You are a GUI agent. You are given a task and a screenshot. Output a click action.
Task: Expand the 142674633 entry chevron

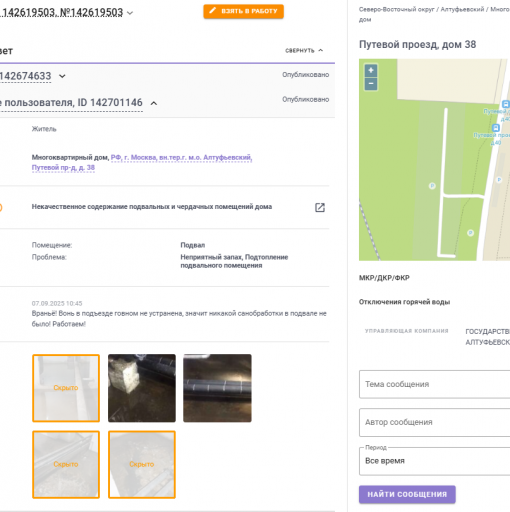[x=62, y=76]
